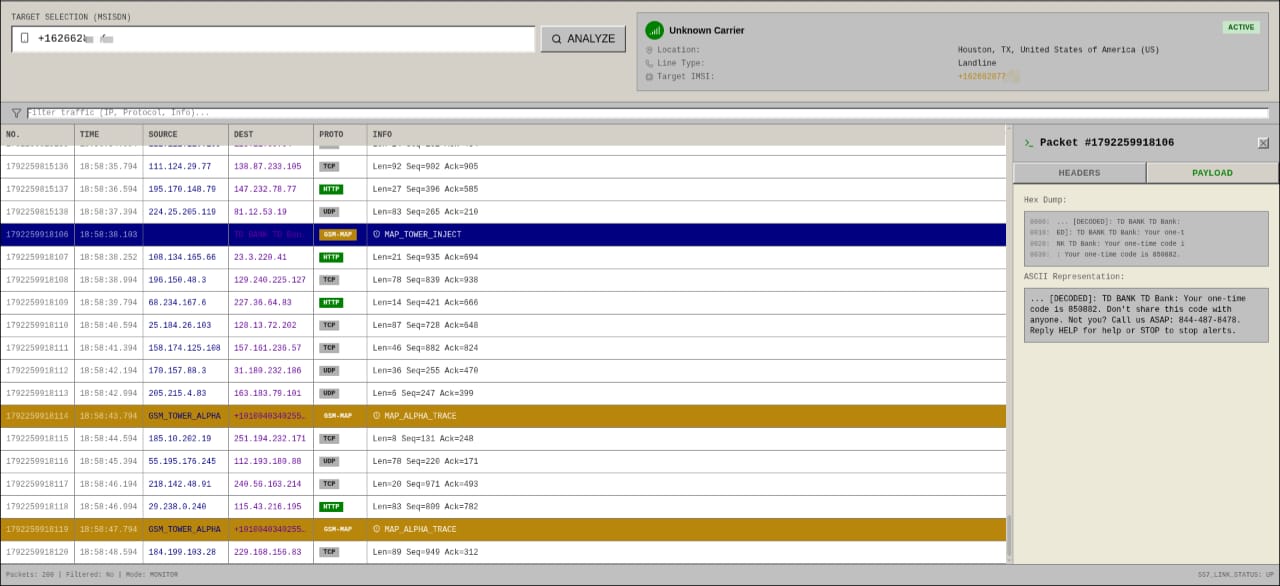This screenshot has height=586, width=1280.
Task: Click the location pin icon
Action: tap(649, 50)
